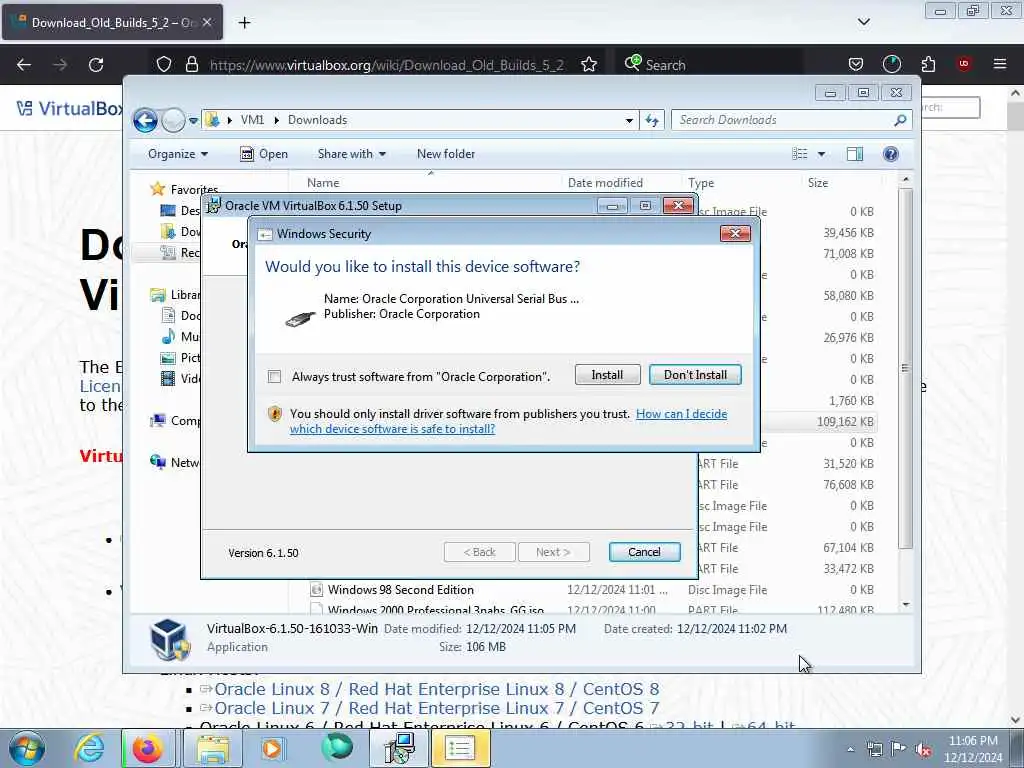Open list all tabs dropdown
The width and height of the screenshot is (1024, 768).
[x=863, y=22]
